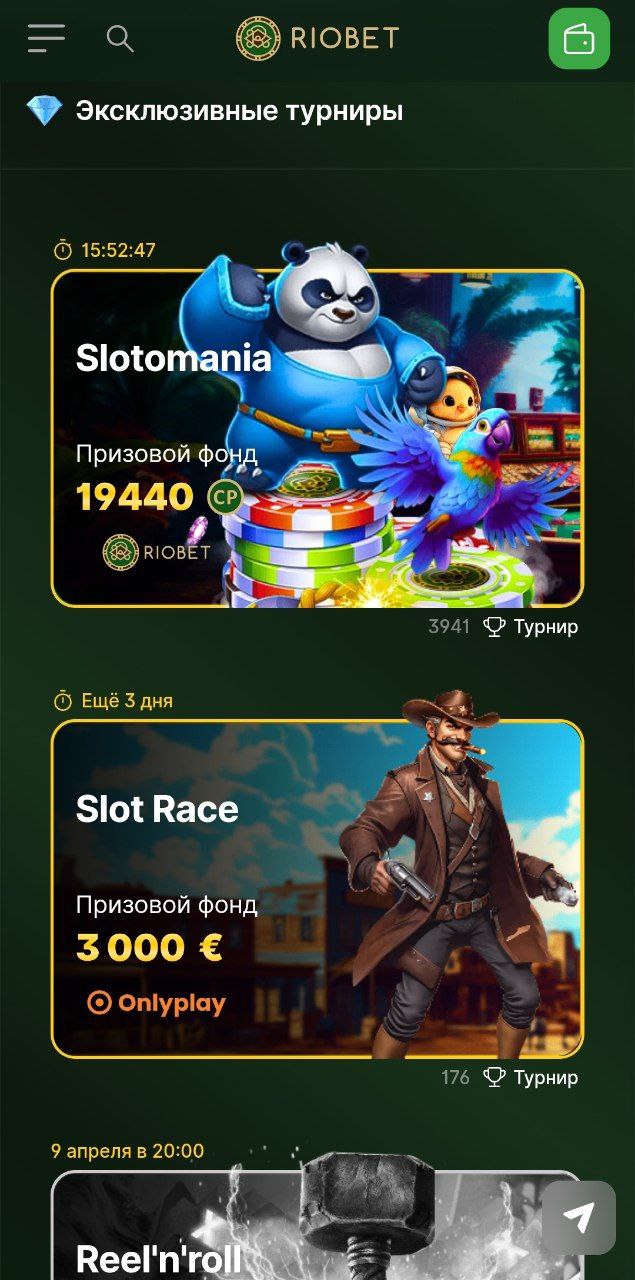Tap the blue diamond icon beside Эксклюзивные турниры
635x1280 pixels.
click(44, 110)
